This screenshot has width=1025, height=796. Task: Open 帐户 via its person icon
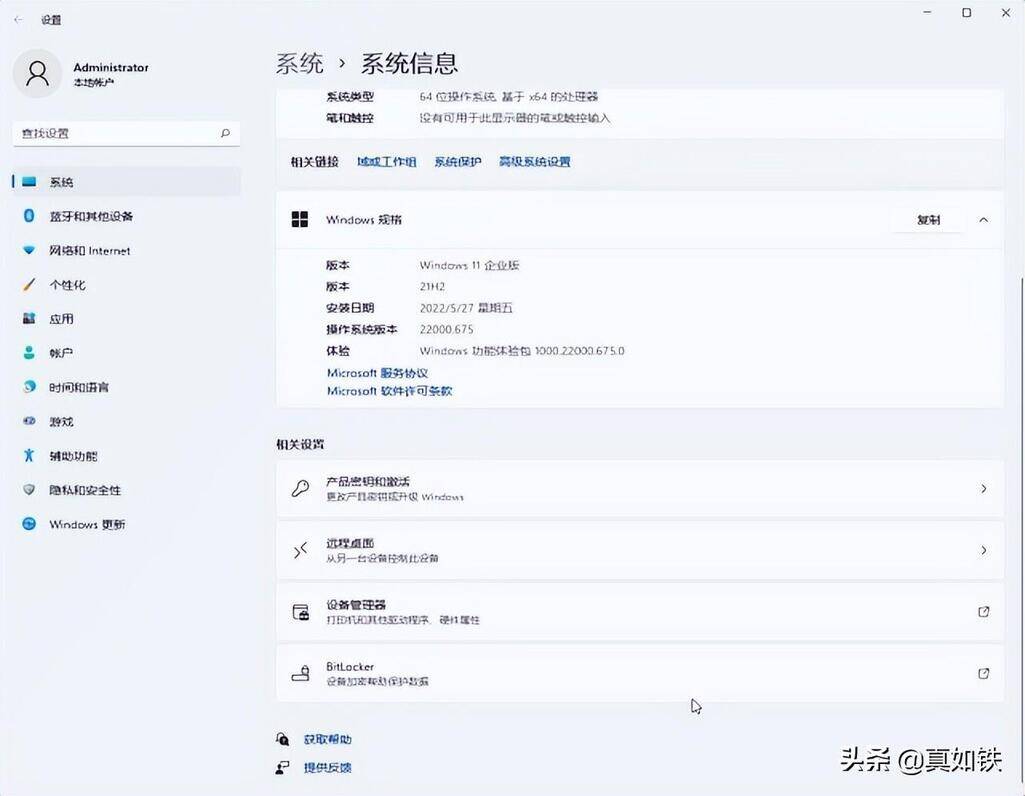[29, 353]
